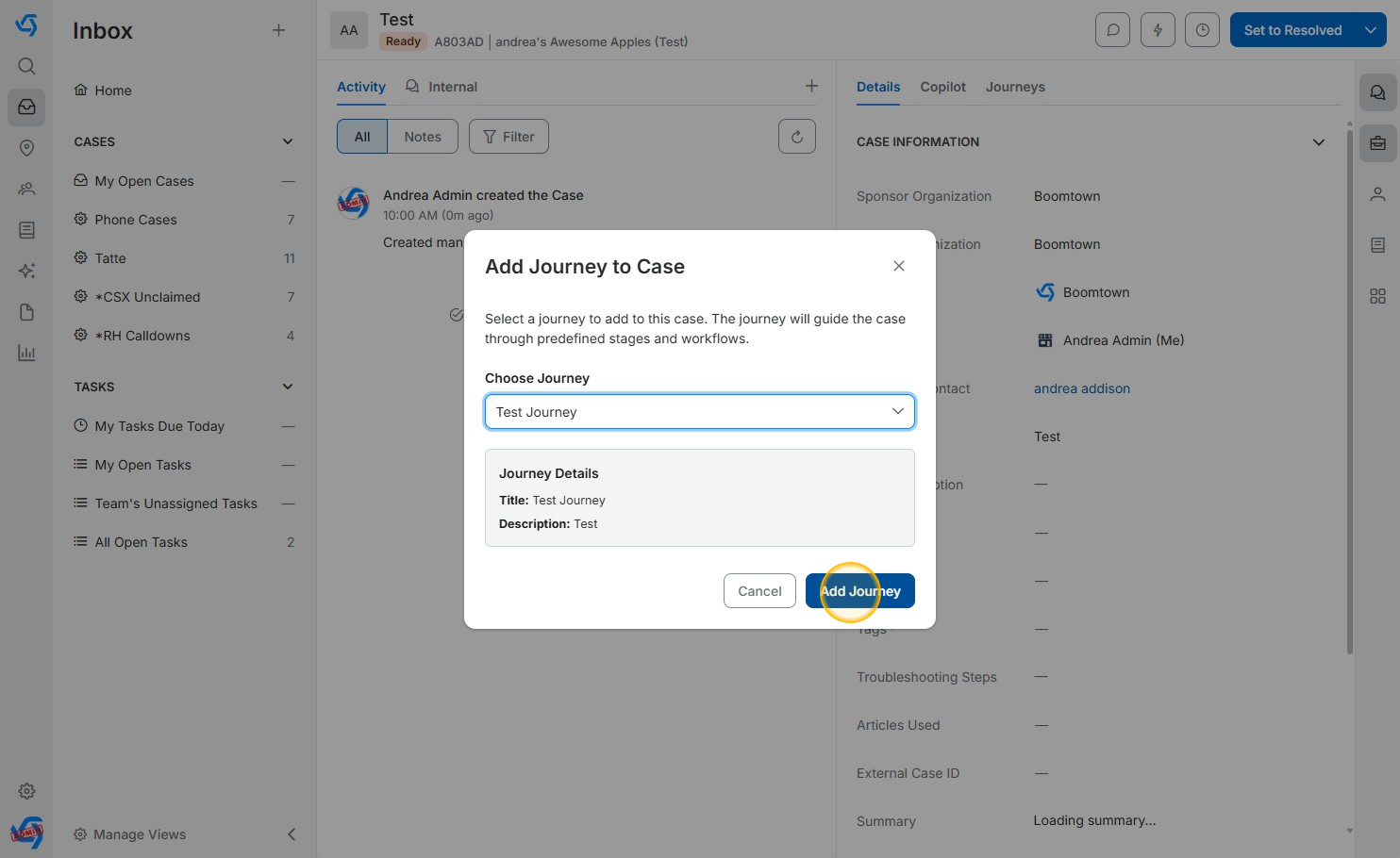Viewport: 1400px width, 858px height.
Task: Open the settings gear in sidebar
Action: coord(26,791)
